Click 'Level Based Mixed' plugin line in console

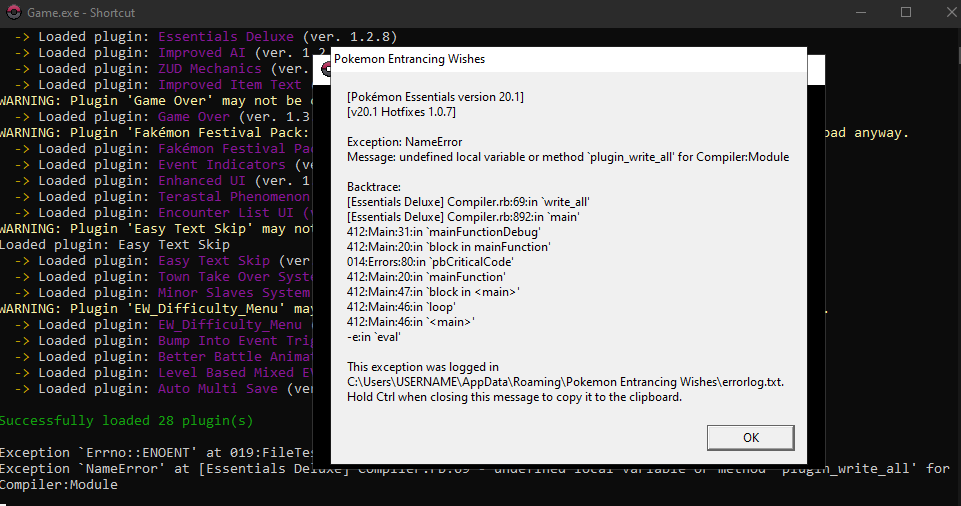(x=164, y=372)
